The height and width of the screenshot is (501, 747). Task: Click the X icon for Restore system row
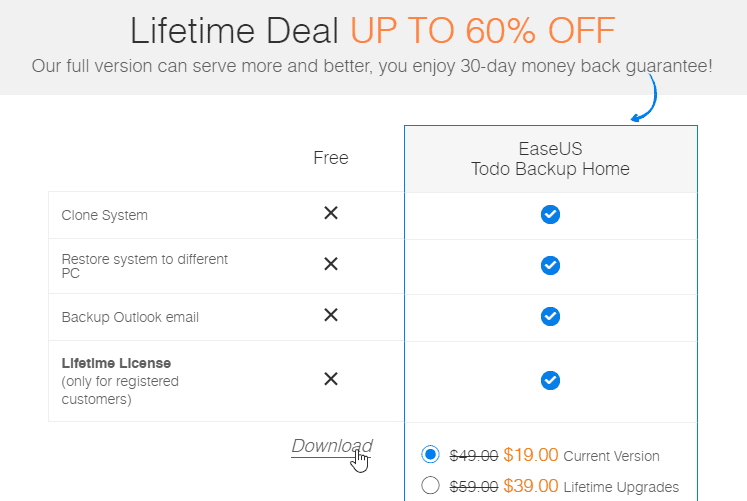[x=331, y=264]
